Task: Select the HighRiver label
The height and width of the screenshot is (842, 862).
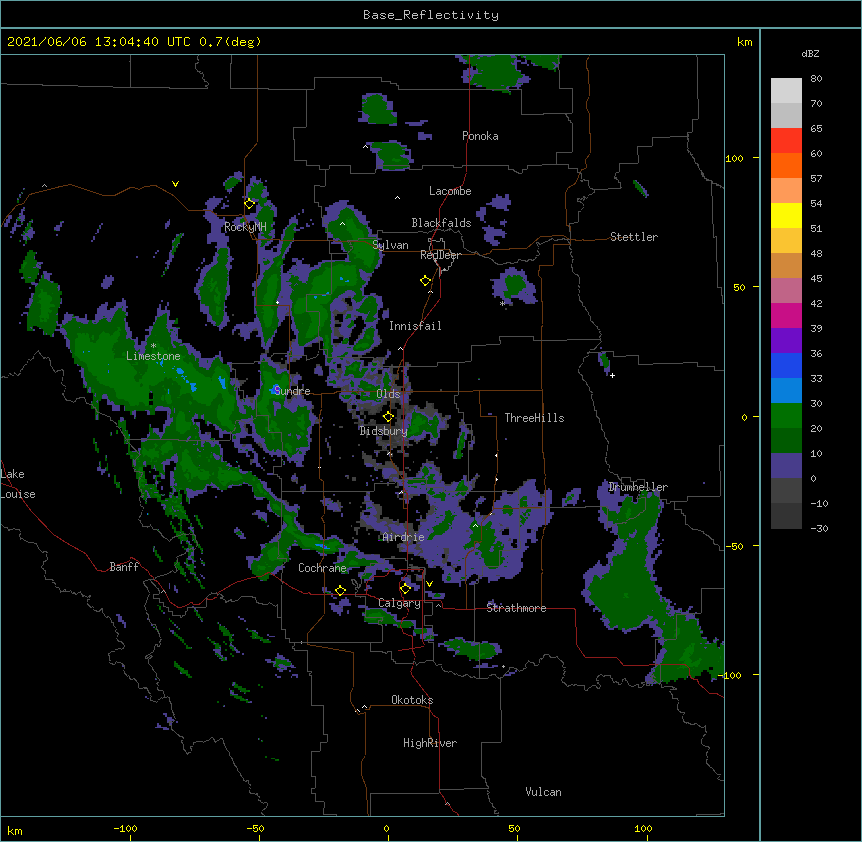Action: point(430,743)
